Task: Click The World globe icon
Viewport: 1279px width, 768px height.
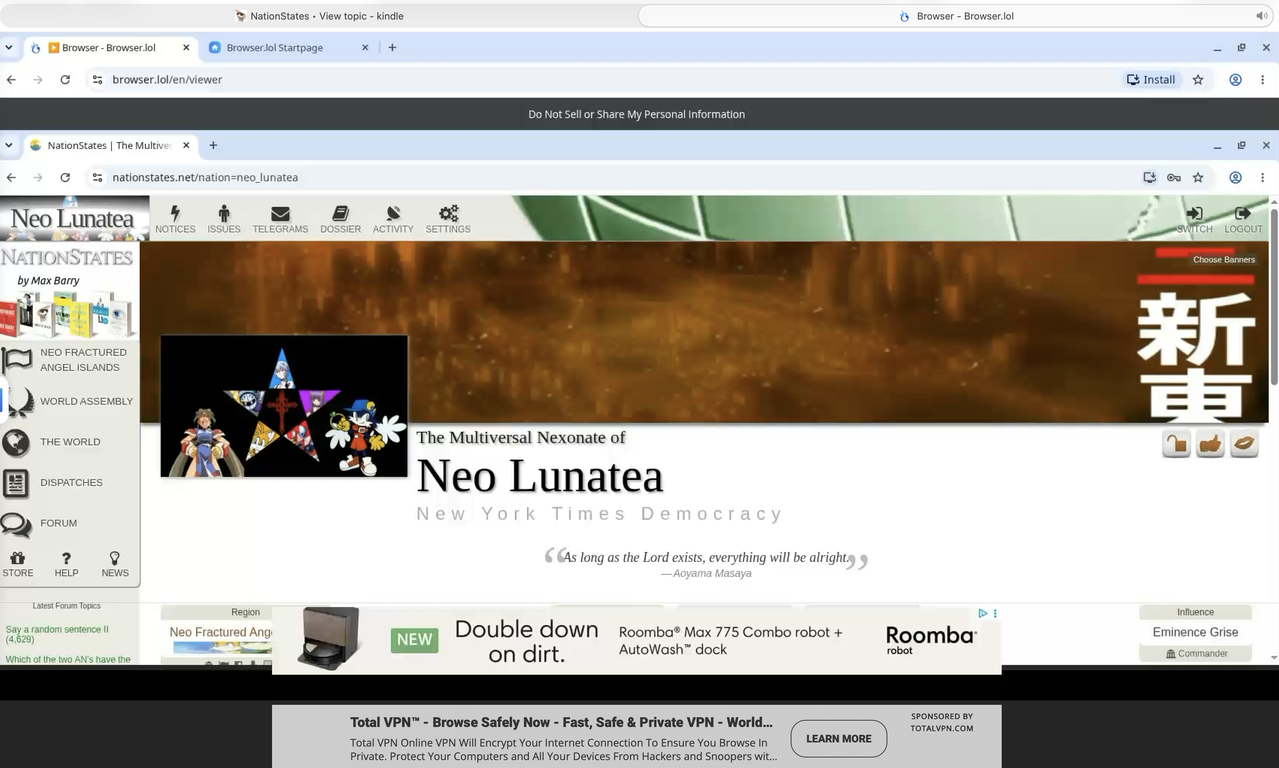Action: [16, 442]
